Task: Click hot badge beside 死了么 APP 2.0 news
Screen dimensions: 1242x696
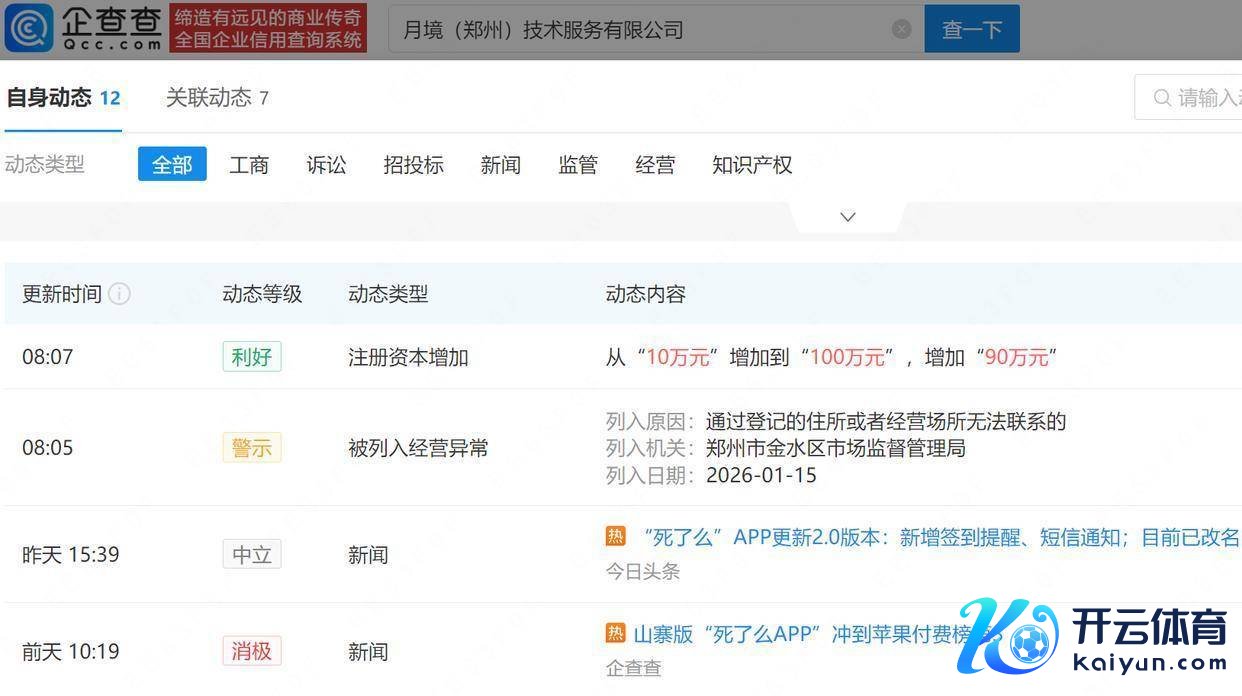Action: click(616, 537)
